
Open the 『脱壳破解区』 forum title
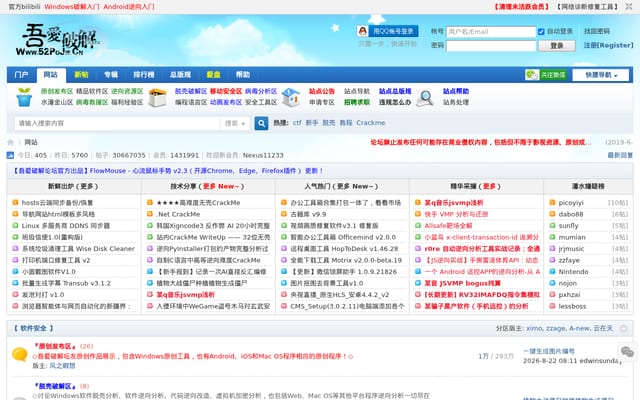[x=55, y=386]
